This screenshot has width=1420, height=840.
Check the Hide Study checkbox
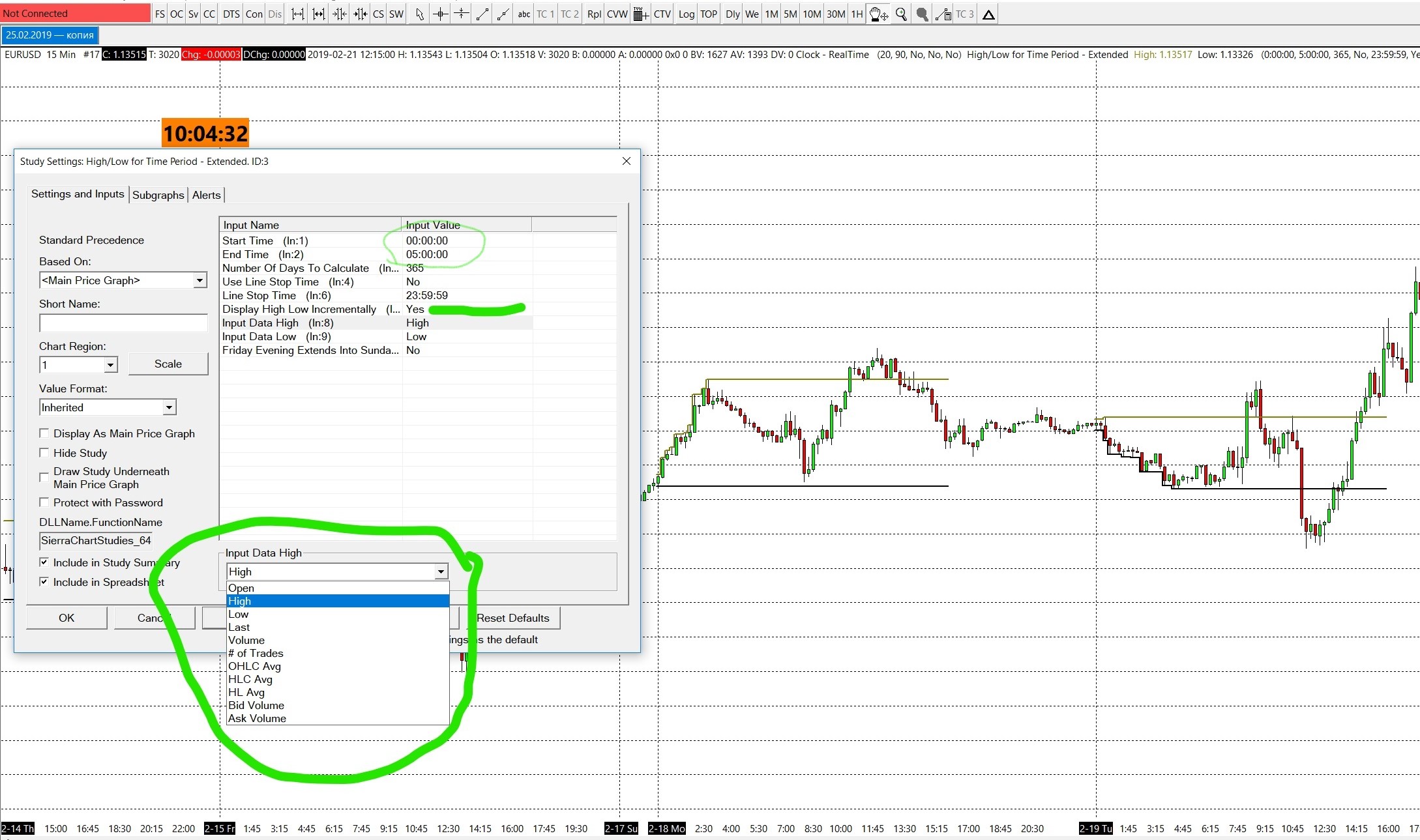[x=44, y=453]
